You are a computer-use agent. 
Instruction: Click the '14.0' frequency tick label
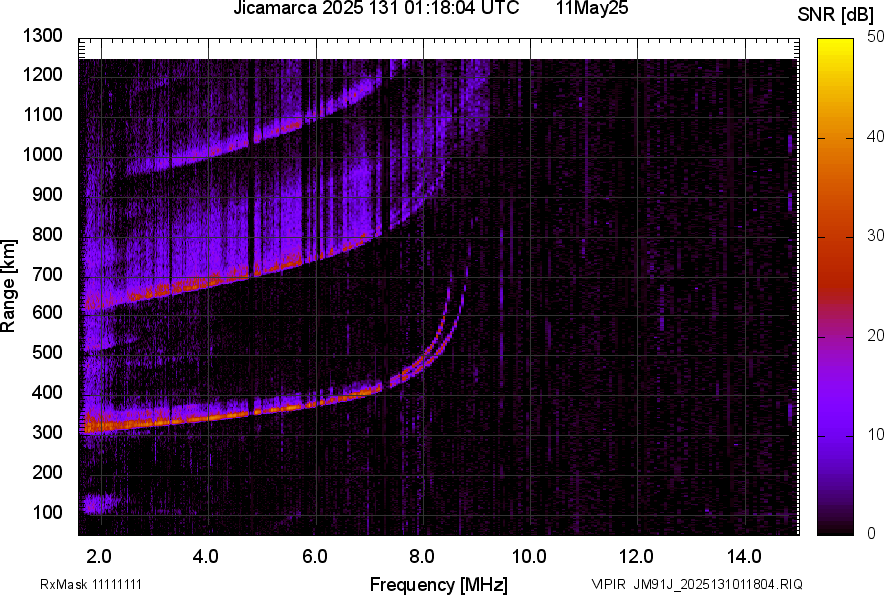click(744, 557)
